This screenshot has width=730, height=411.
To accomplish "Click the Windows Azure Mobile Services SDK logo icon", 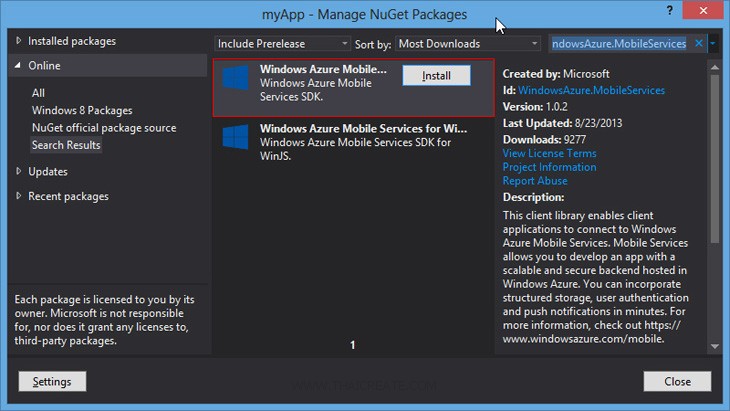I will coord(236,77).
